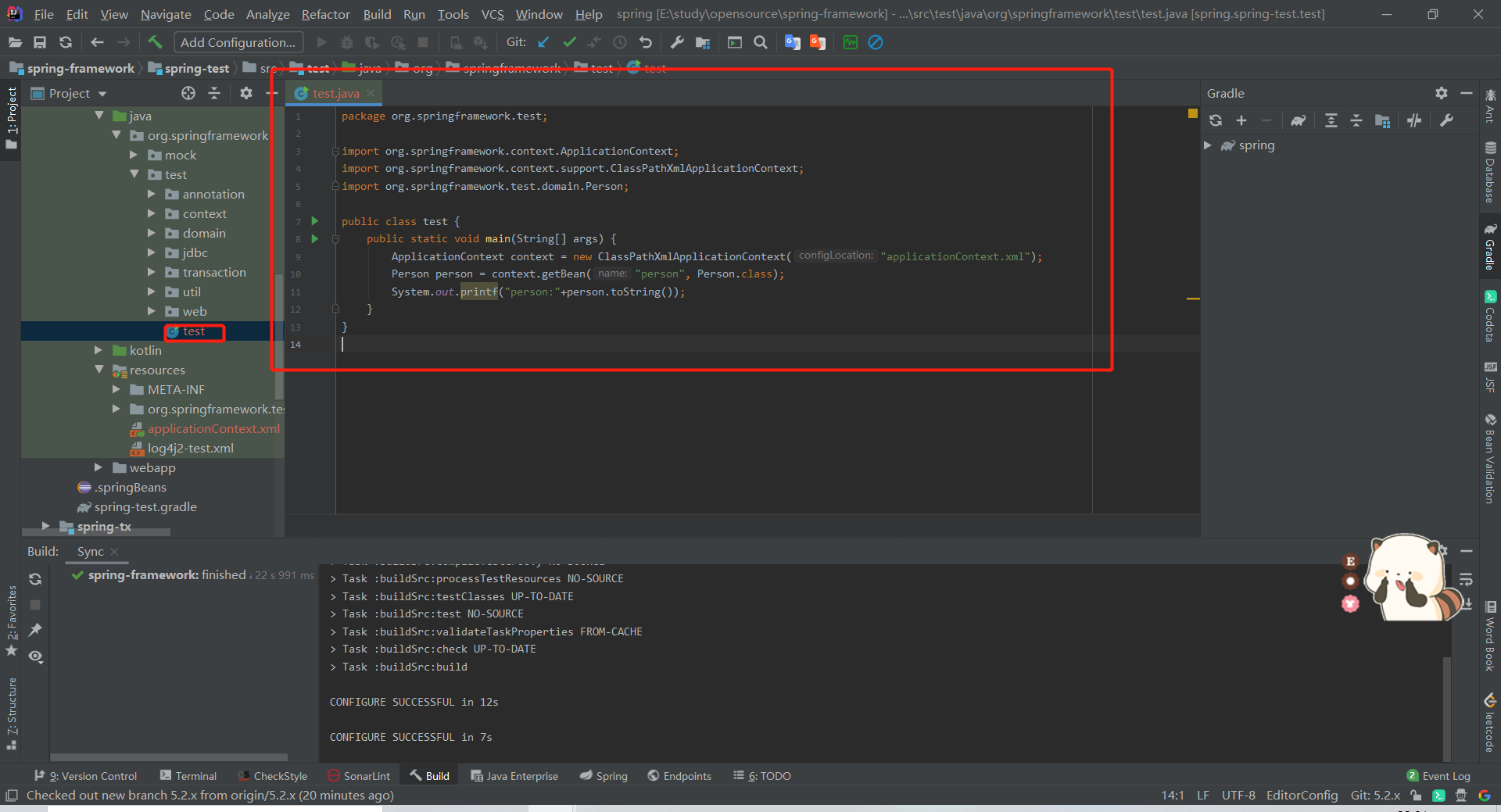Toggle the 1: Project side tool window
Screen dimensions: 1501x812
click(x=11, y=118)
